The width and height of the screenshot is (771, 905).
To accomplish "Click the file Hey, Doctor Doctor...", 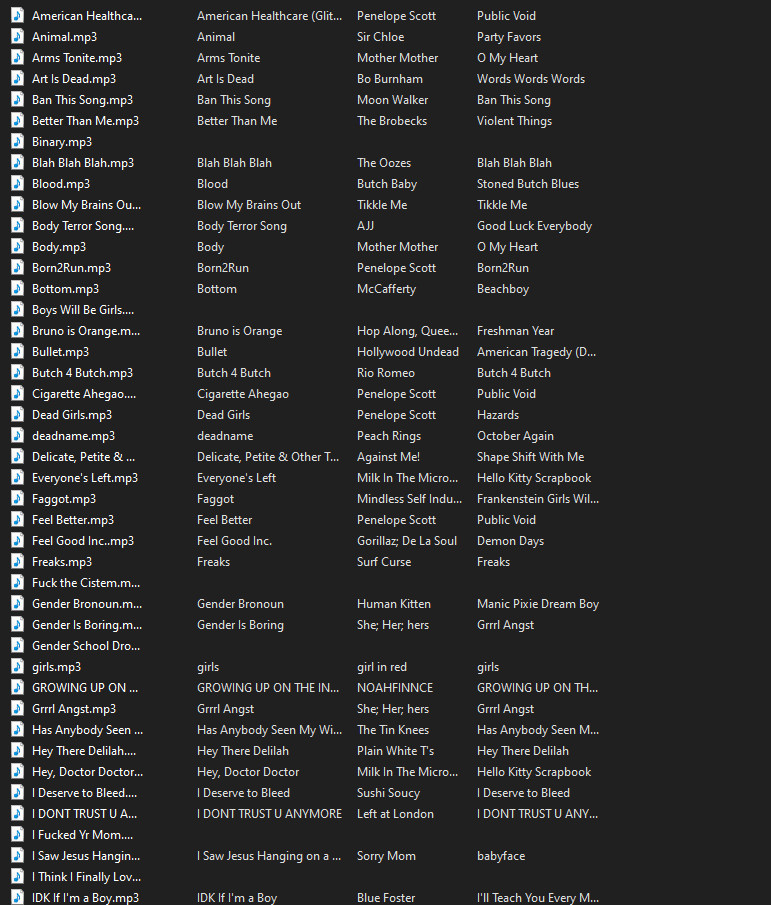I will tap(87, 772).
